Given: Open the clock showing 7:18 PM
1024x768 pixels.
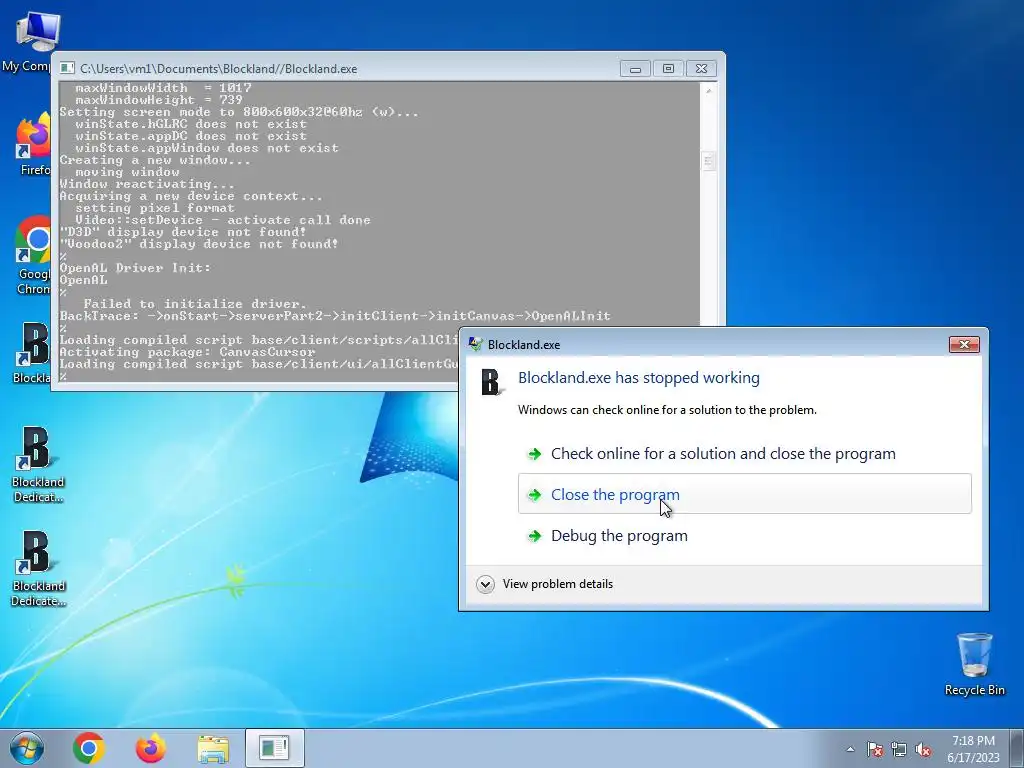Looking at the screenshot, I should click(x=973, y=749).
